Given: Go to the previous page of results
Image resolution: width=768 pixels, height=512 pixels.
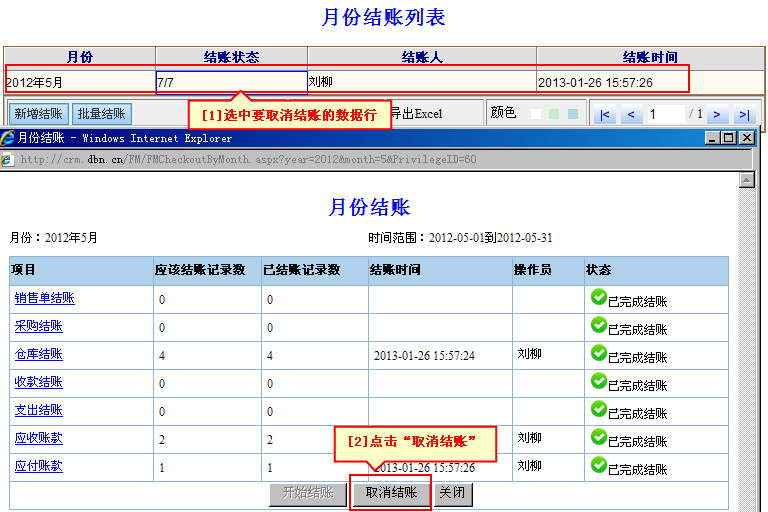Looking at the screenshot, I should pos(631,115).
